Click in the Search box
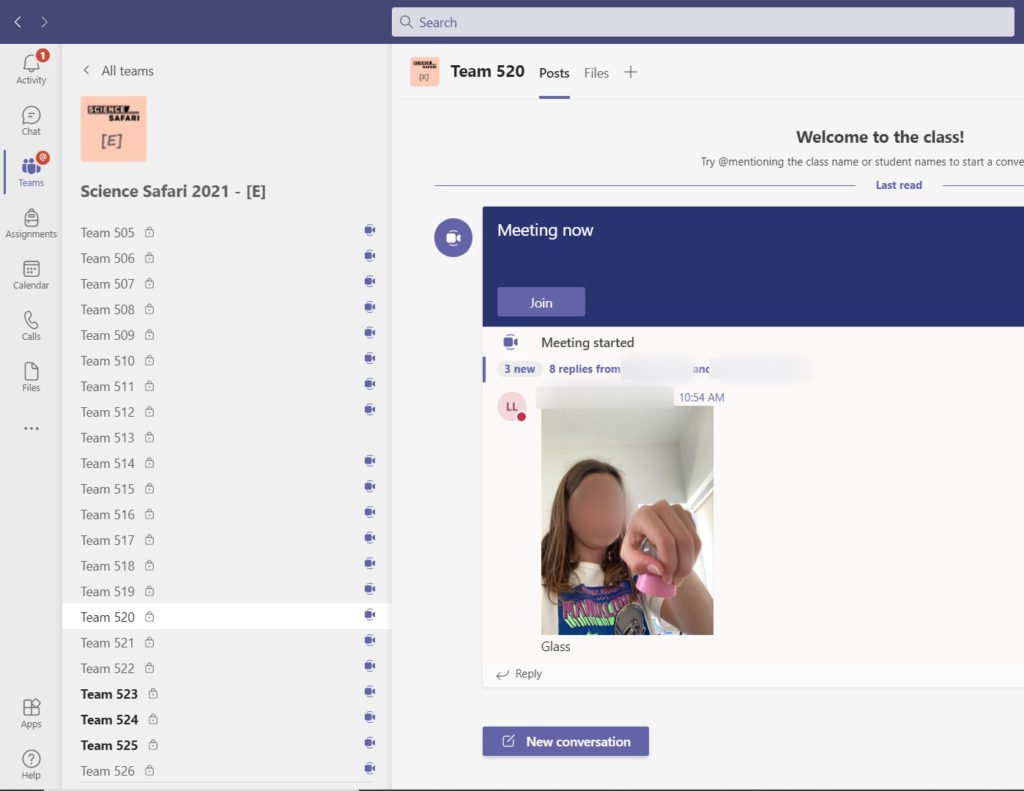This screenshot has width=1024, height=791. (x=702, y=22)
